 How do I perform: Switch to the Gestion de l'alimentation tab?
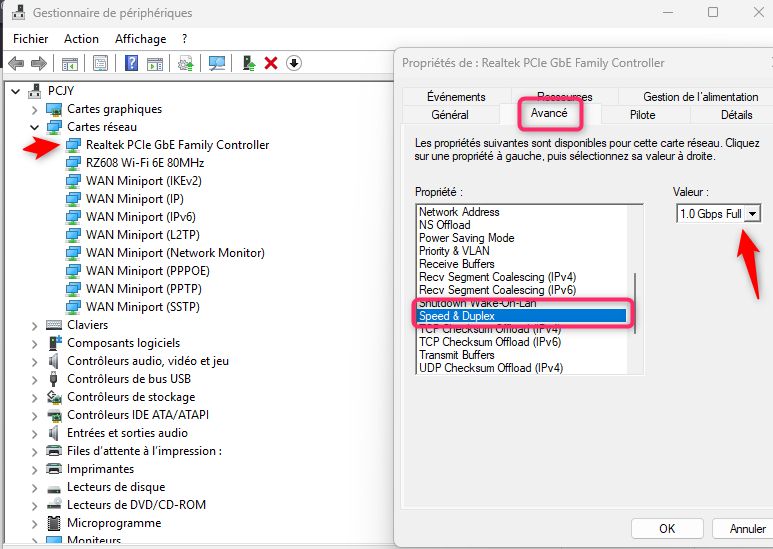coord(701,97)
